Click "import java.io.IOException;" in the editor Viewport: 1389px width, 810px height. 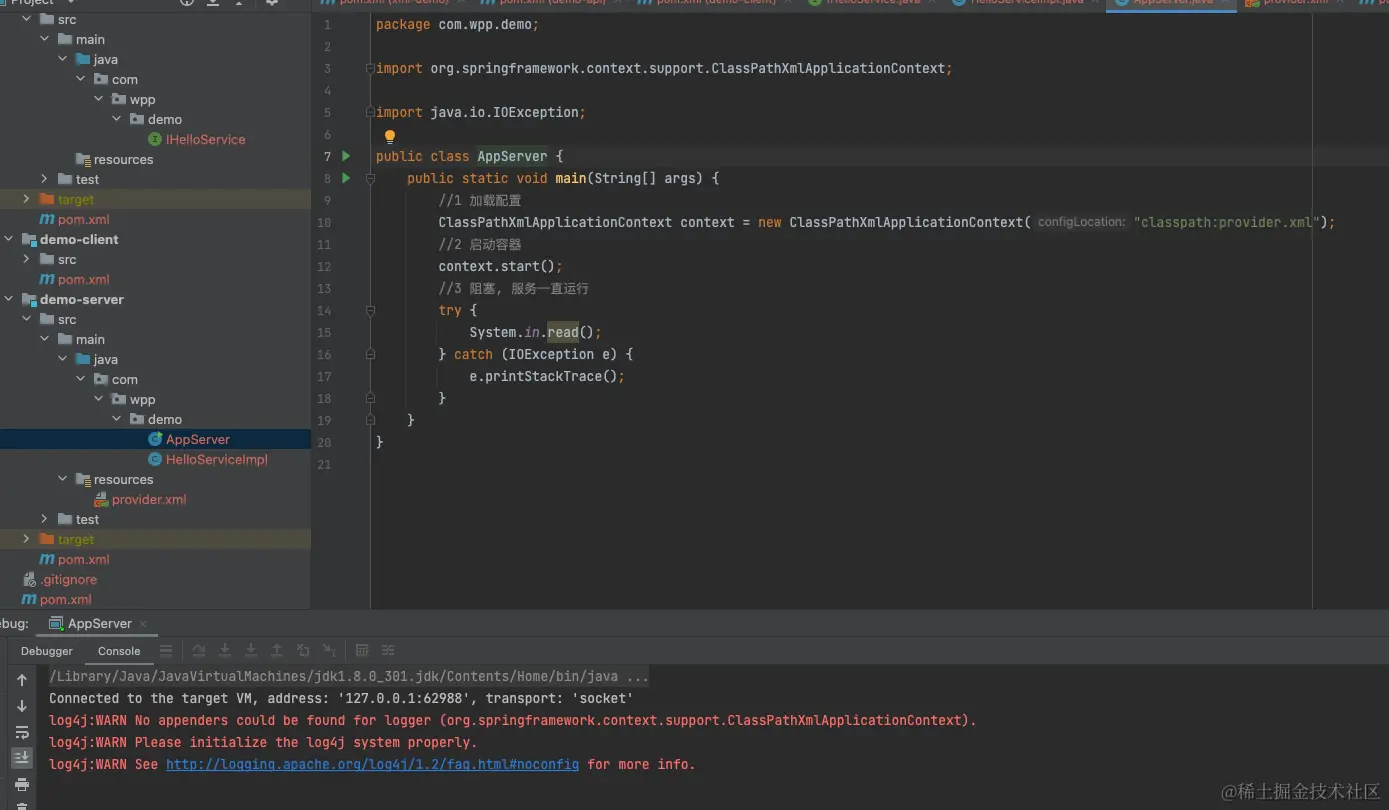[480, 112]
